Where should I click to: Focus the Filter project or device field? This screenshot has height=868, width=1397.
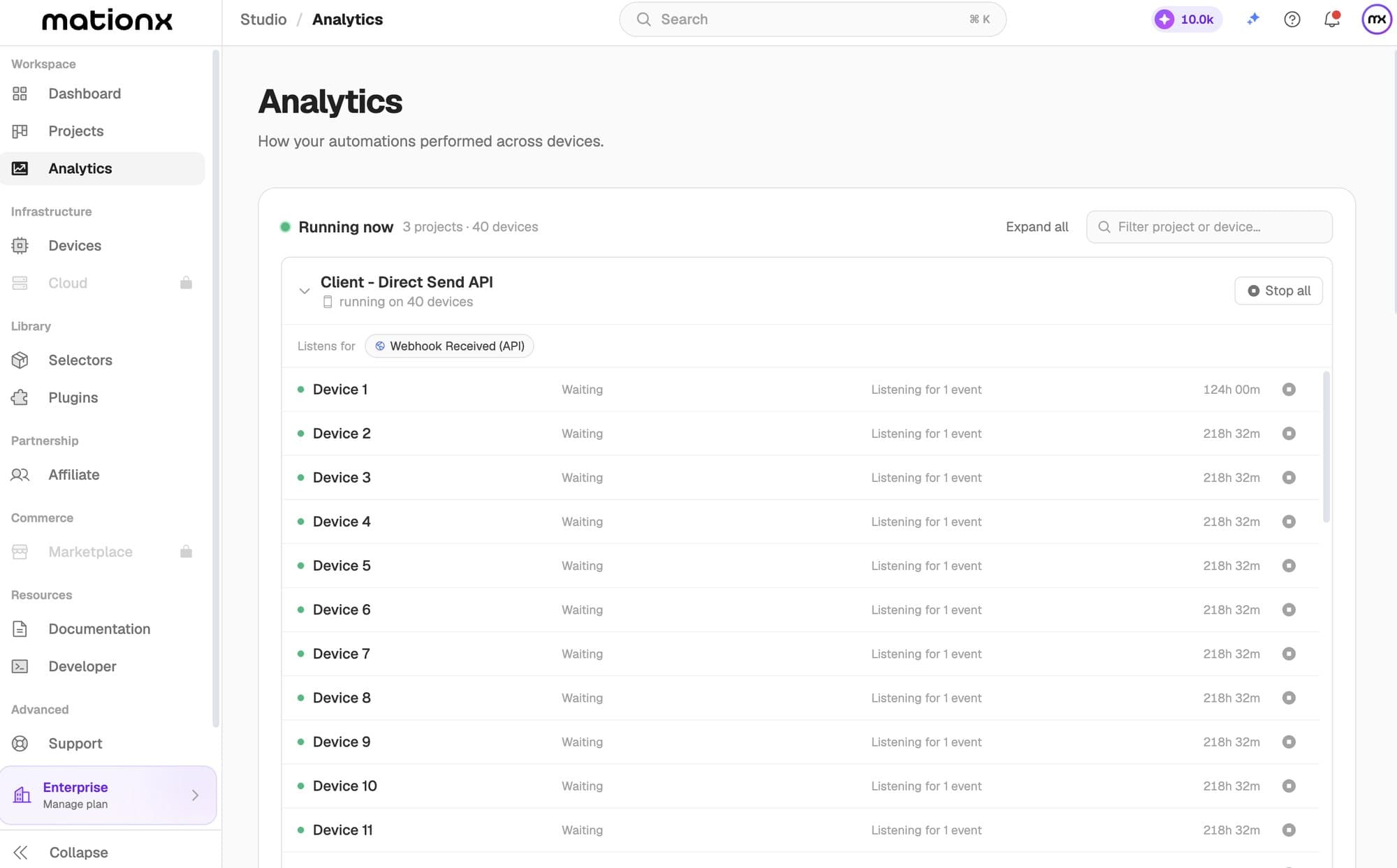(x=1209, y=227)
